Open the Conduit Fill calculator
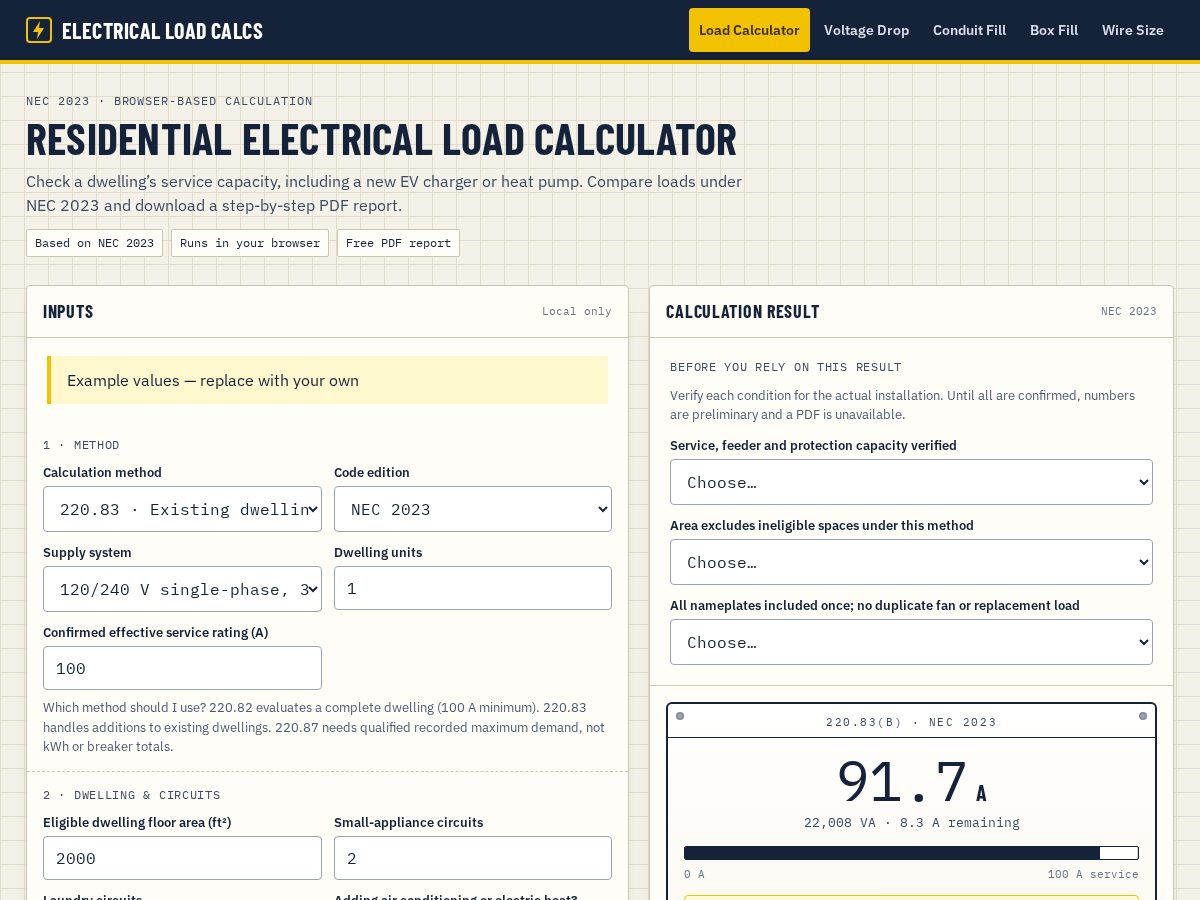This screenshot has width=1200, height=900. coord(969,30)
